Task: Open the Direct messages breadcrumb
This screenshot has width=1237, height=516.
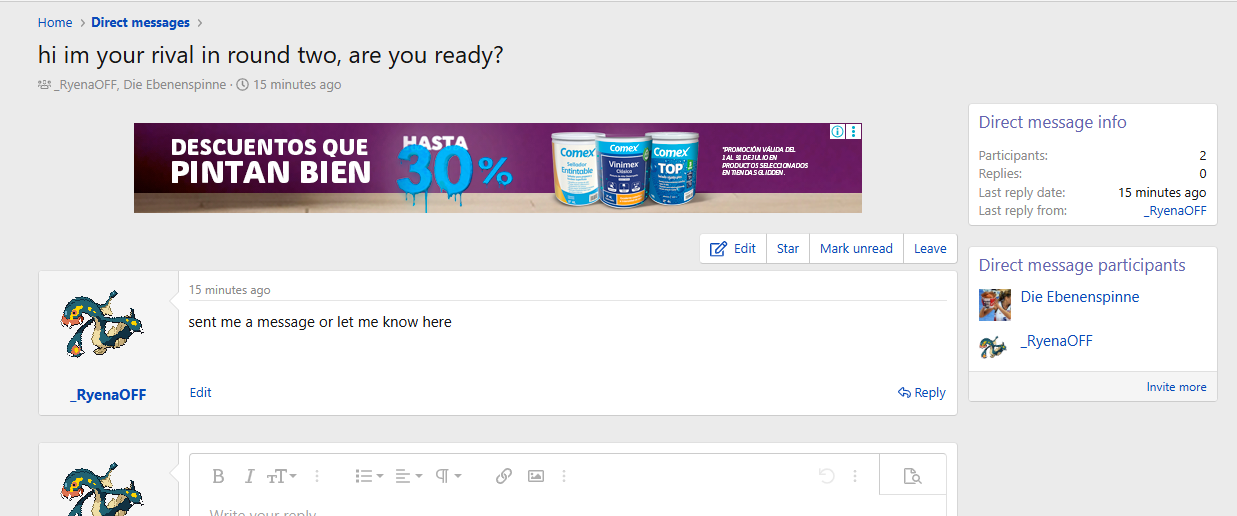Action: [x=140, y=22]
